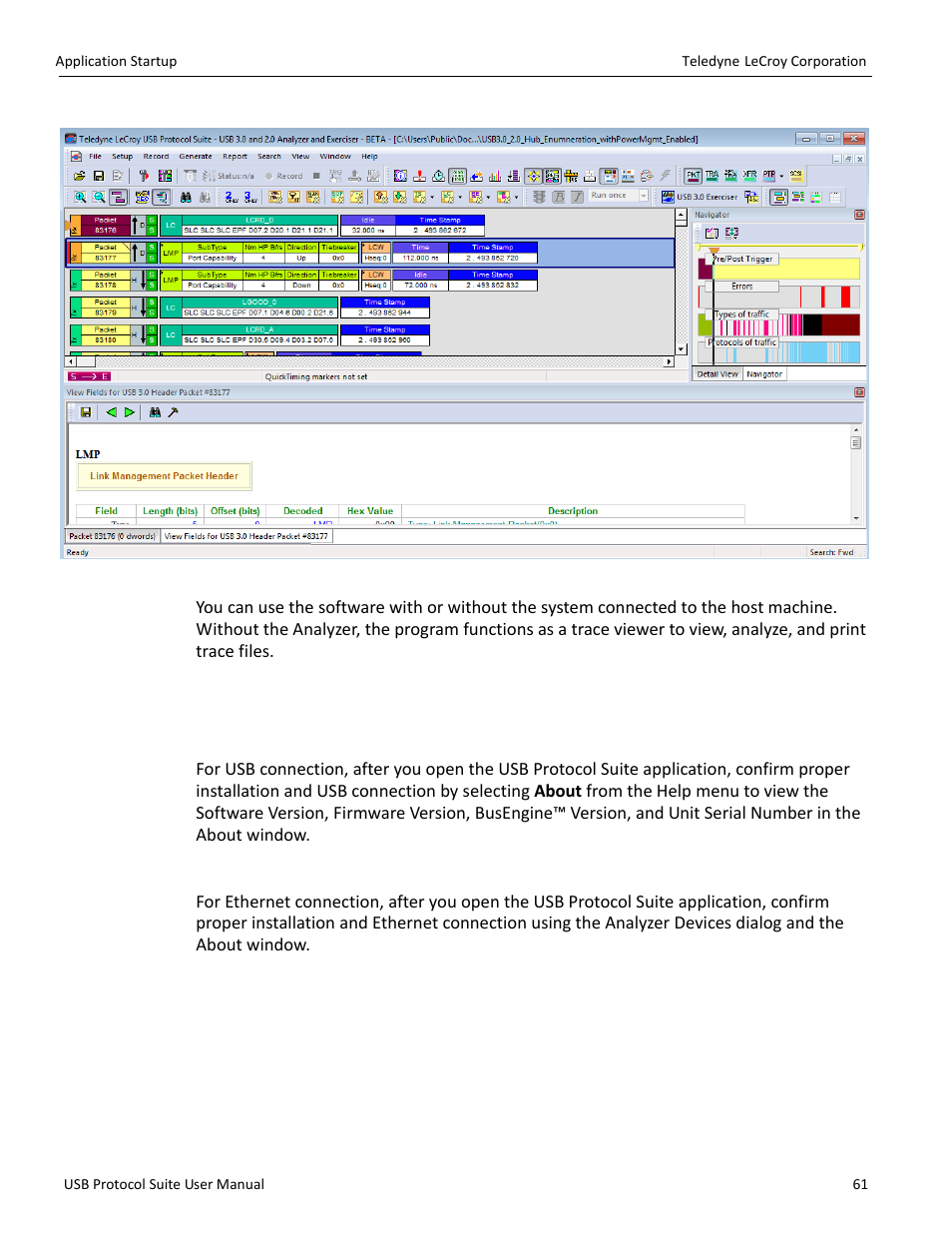Viewport: 952px width, 1233px height.
Task: Click the Description column header
Action: click(x=573, y=511)
